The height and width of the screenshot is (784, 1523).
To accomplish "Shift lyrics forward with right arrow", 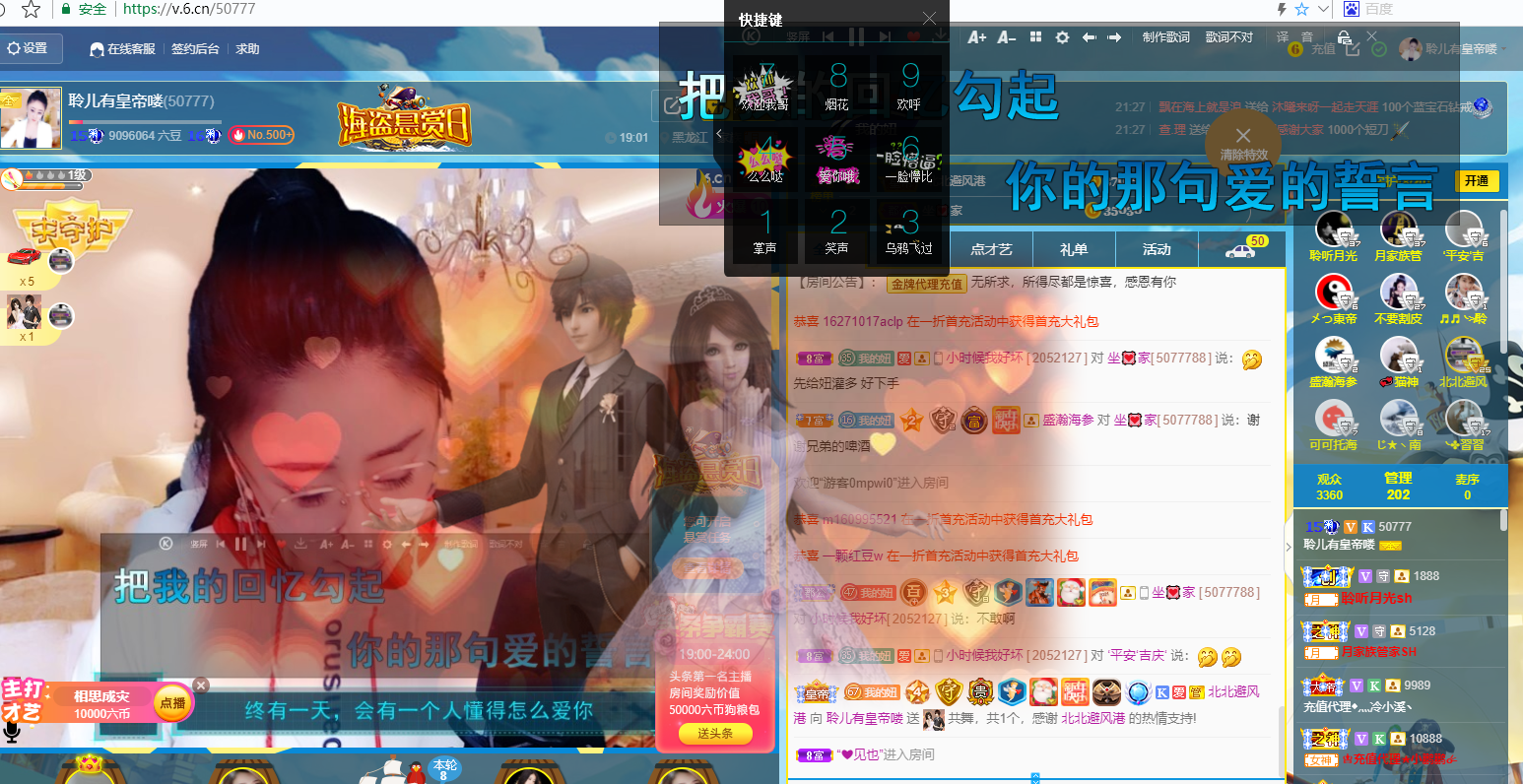I will [x=1114, y=37].
